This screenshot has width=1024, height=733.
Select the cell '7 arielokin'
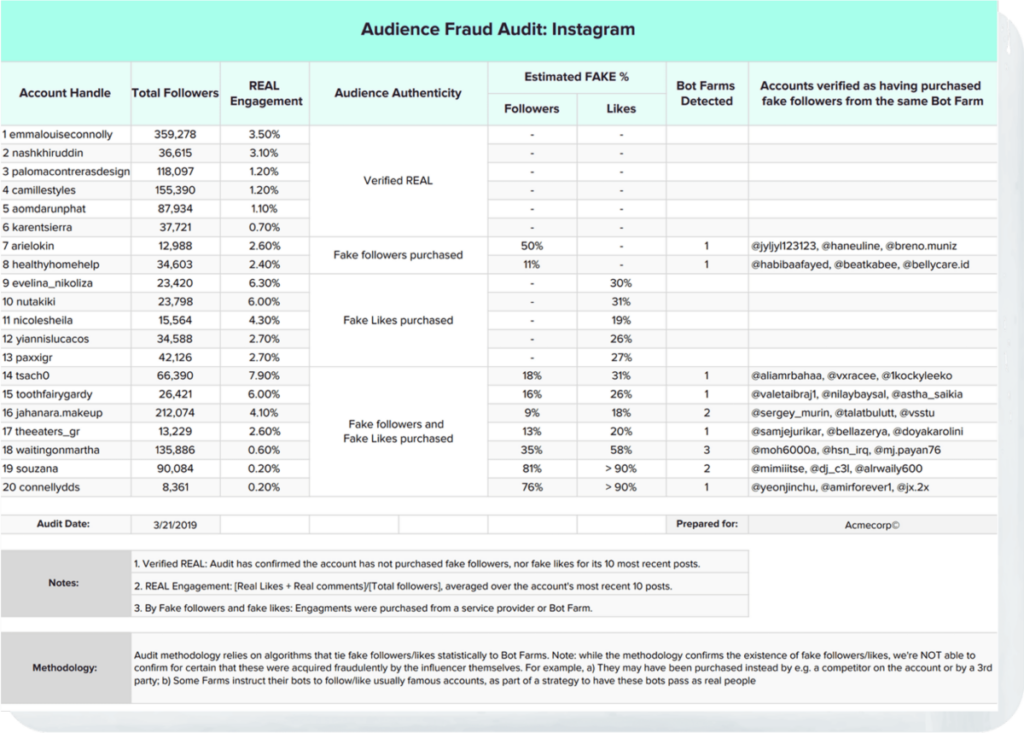pos(65,246)
